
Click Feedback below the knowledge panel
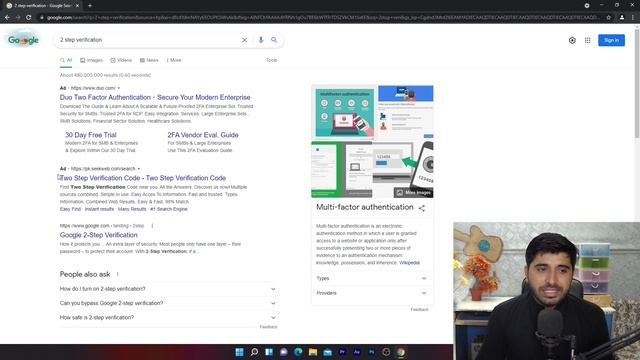[419, 310]
